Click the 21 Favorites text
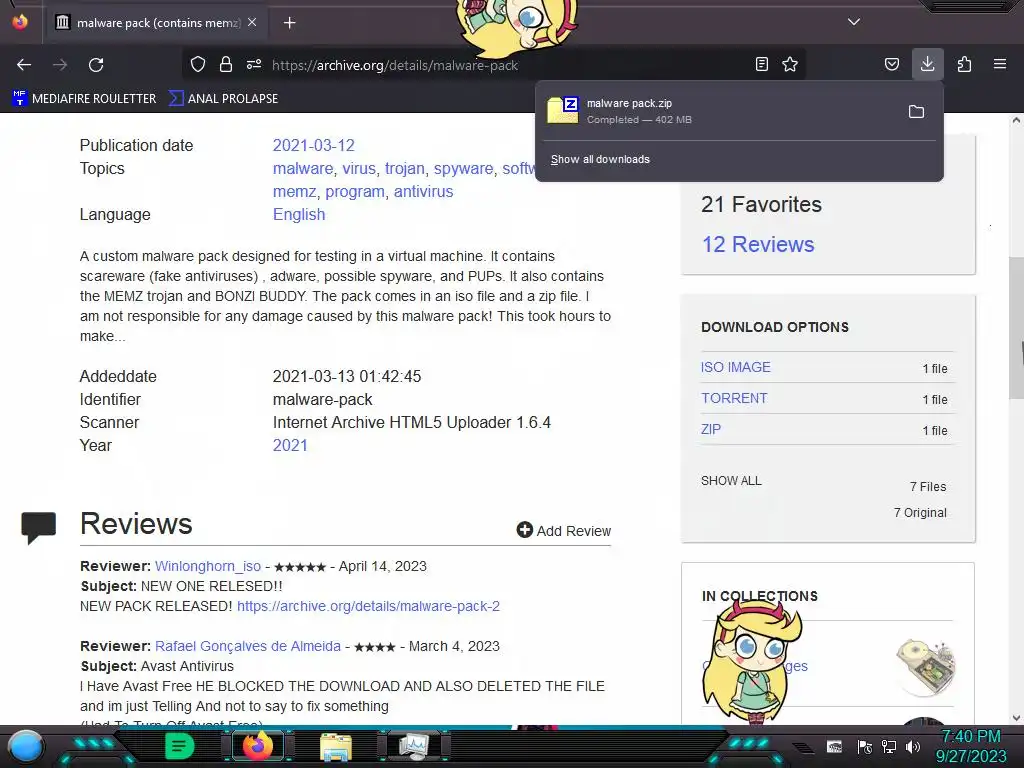Image resolution: width=1024 pixels, height=768 pixels. 761,204
